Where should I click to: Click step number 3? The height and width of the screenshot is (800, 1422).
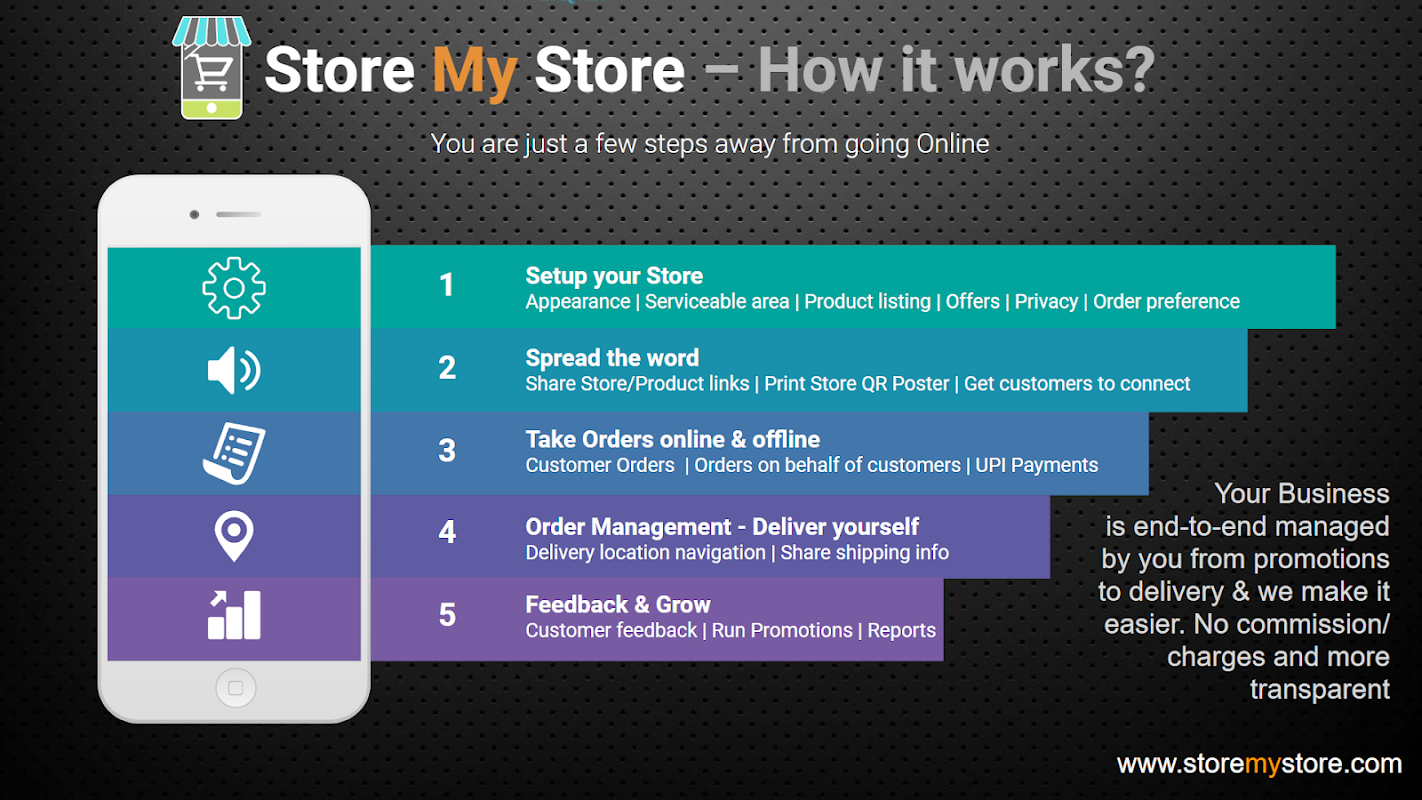447,451
